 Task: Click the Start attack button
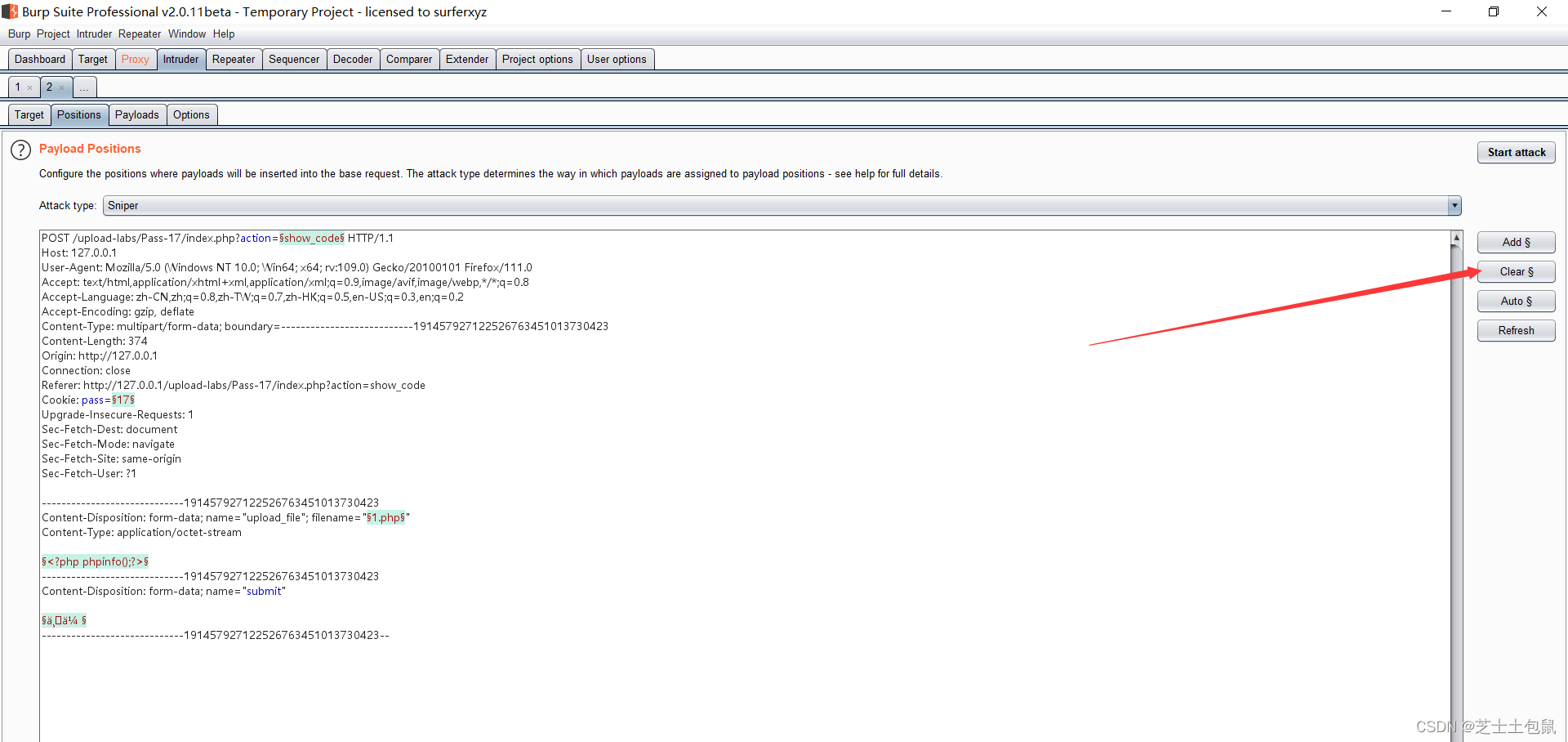[x=1516, y=152]
